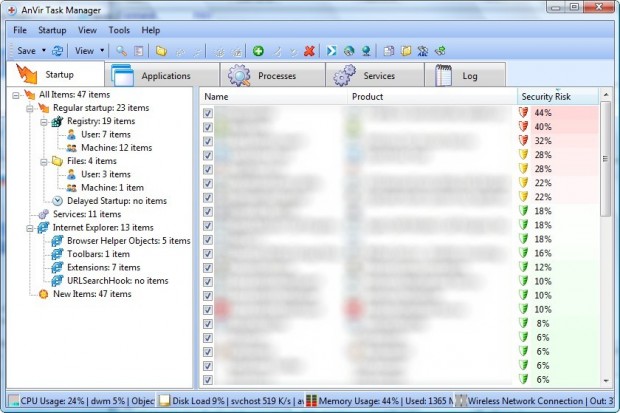
Task: Toggle the checkbox on the 12% risk row
Action: click(208, 267)
